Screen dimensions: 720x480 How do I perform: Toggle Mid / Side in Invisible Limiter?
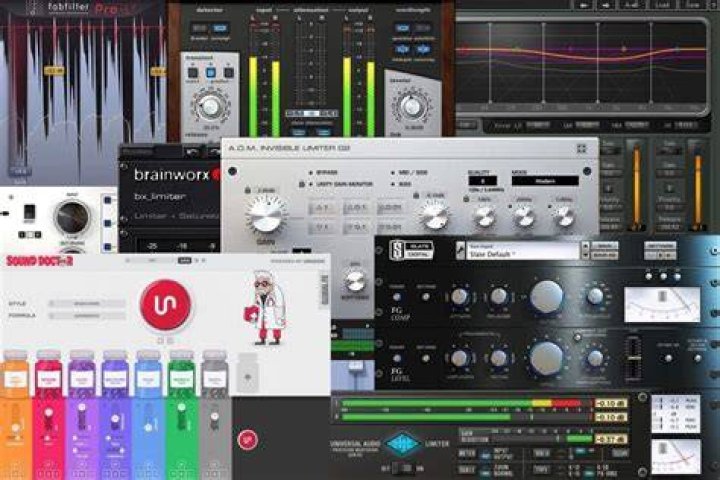[409, 172]
